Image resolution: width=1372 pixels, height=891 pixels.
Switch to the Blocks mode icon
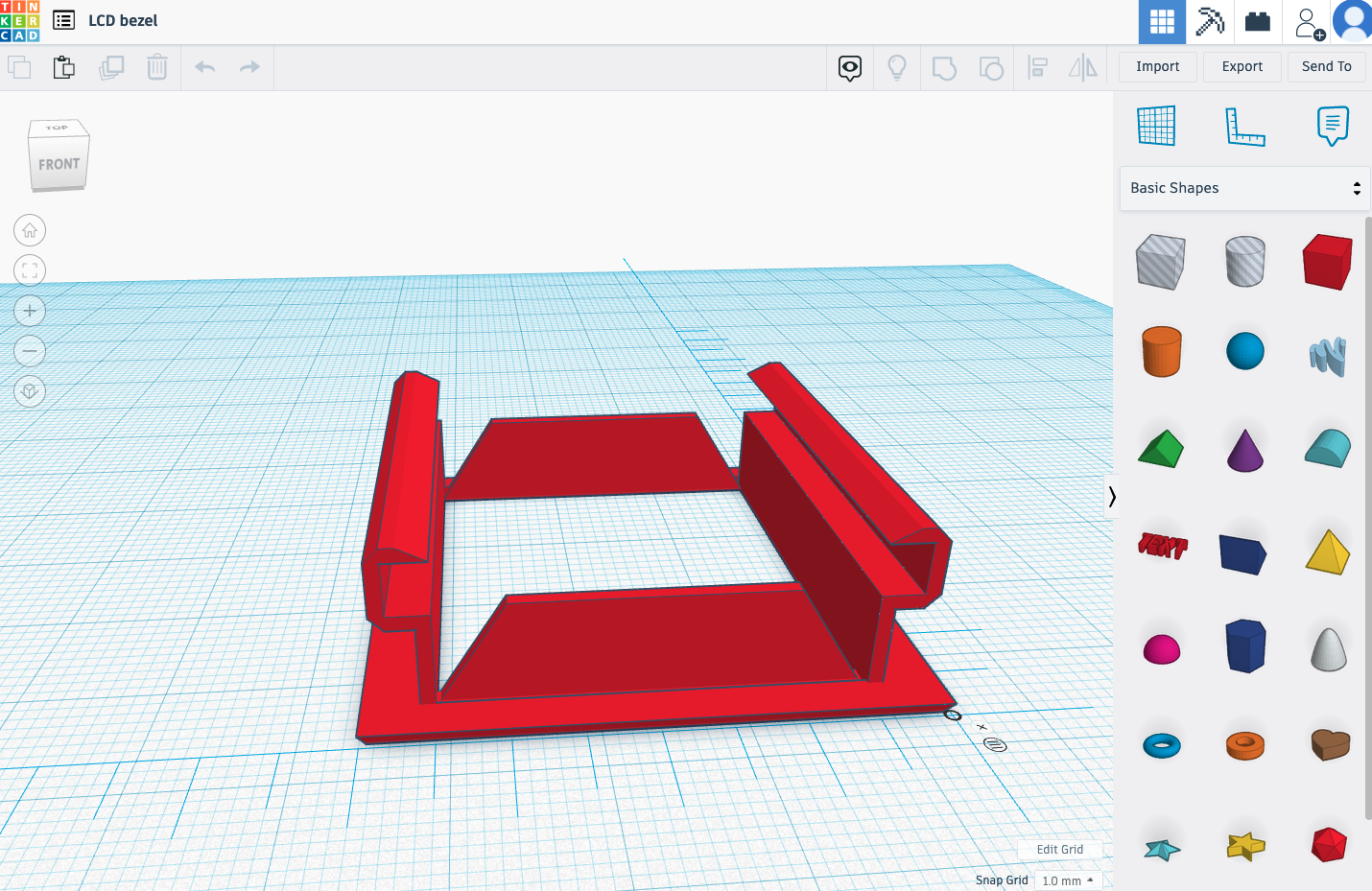coord(1210,21)
